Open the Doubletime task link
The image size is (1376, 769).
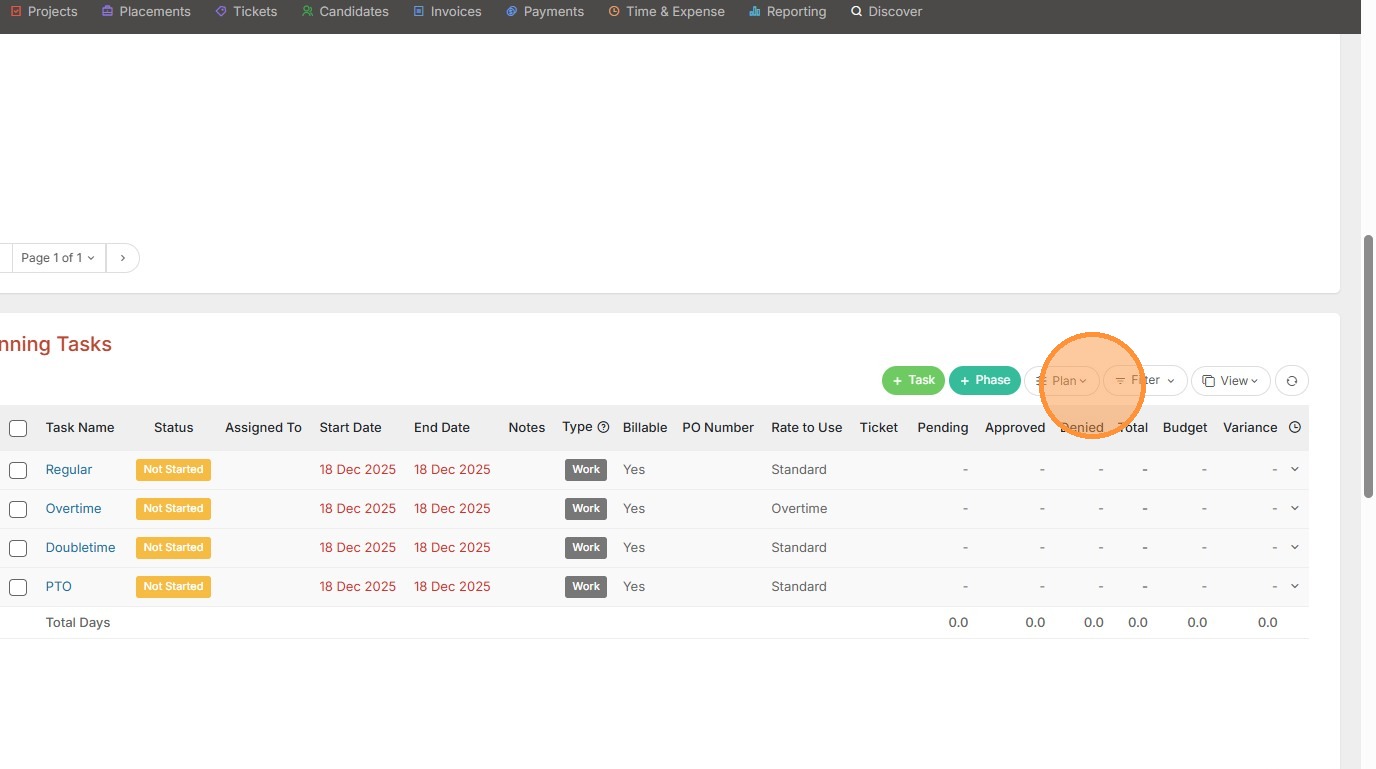tap(81, 548)
